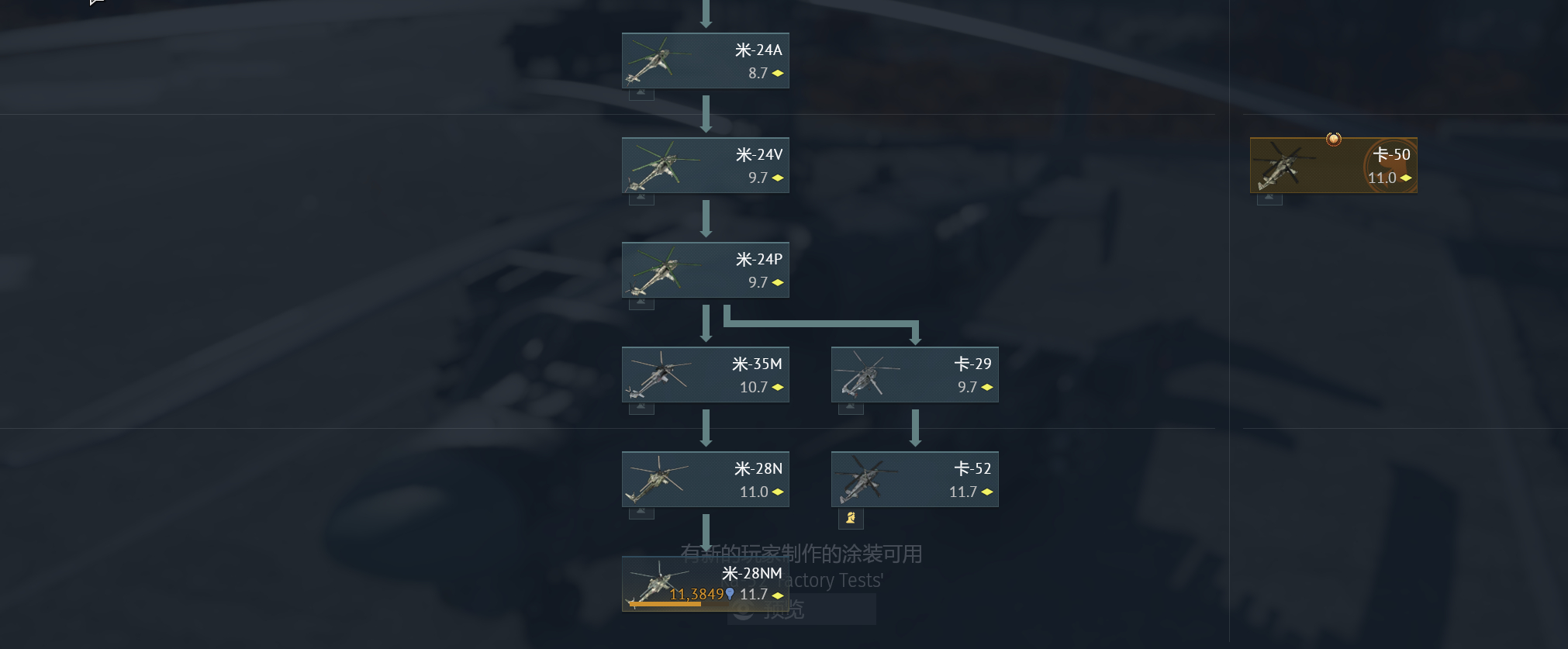Click the small icon beneath 米-24A
1568x649 pixels.
tap(641, 94)
